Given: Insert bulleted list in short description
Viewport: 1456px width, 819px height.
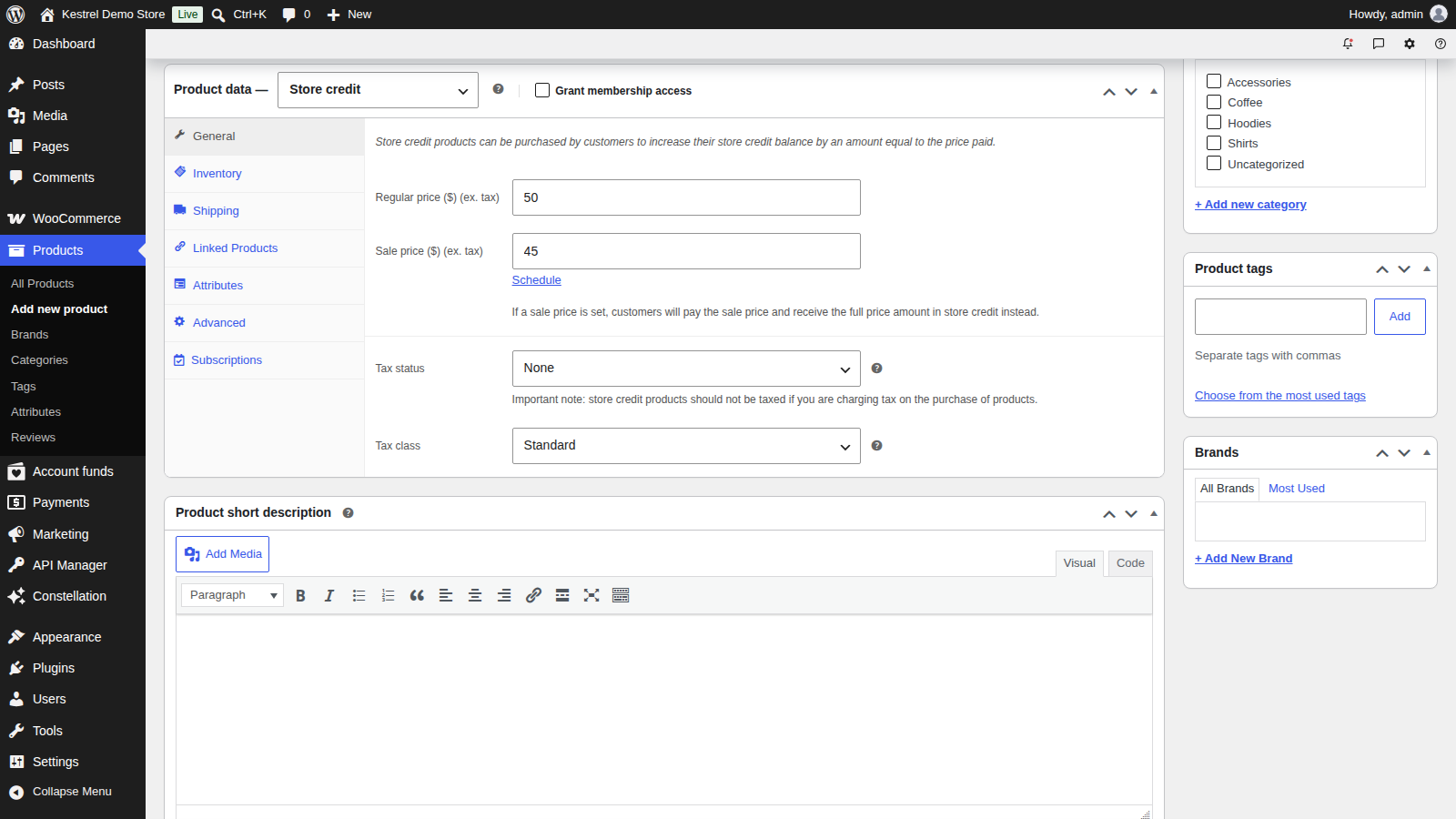Looking at the screenshot, I should pos(359,595).
